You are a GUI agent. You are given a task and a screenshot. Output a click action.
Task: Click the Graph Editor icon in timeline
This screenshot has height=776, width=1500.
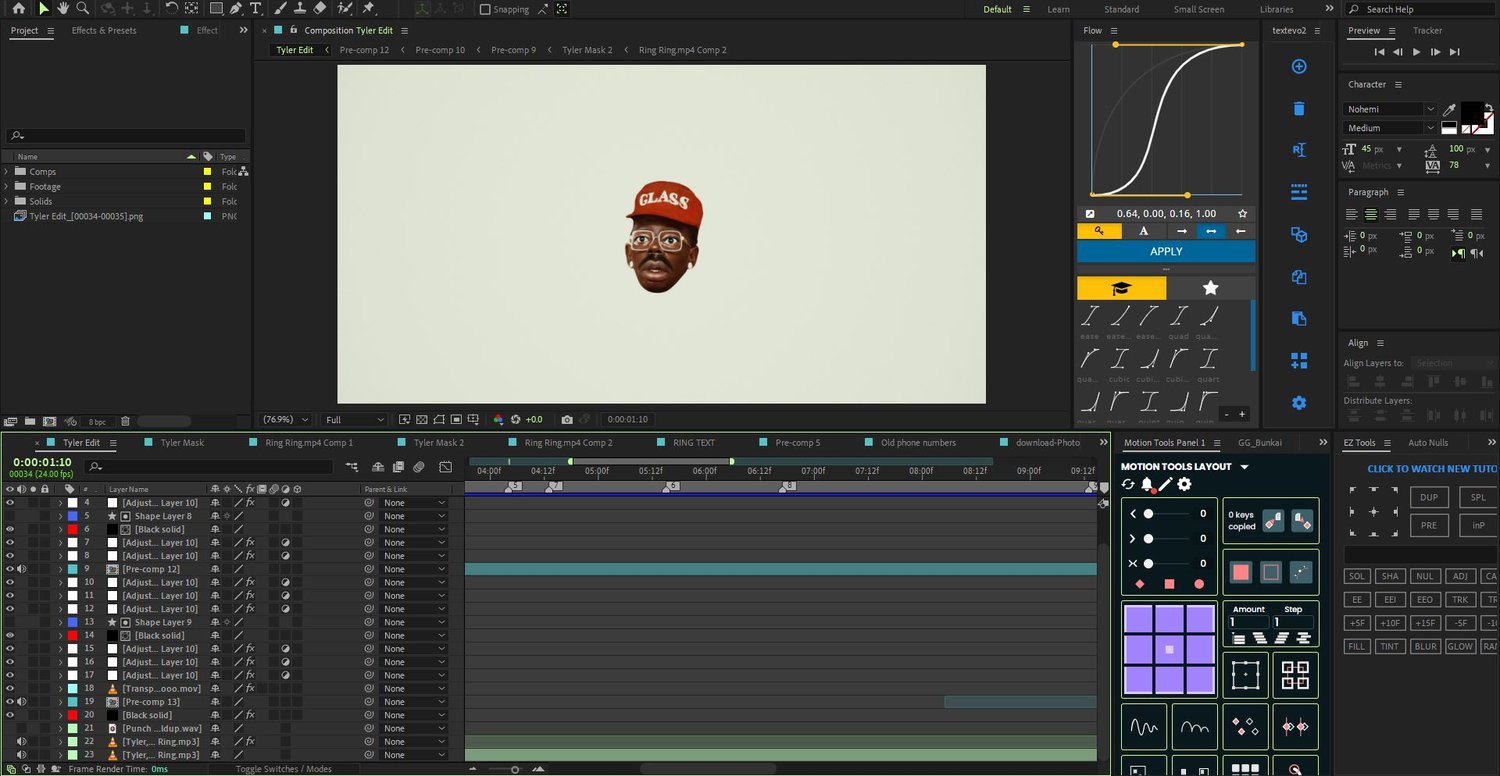[x=445, y=467]
